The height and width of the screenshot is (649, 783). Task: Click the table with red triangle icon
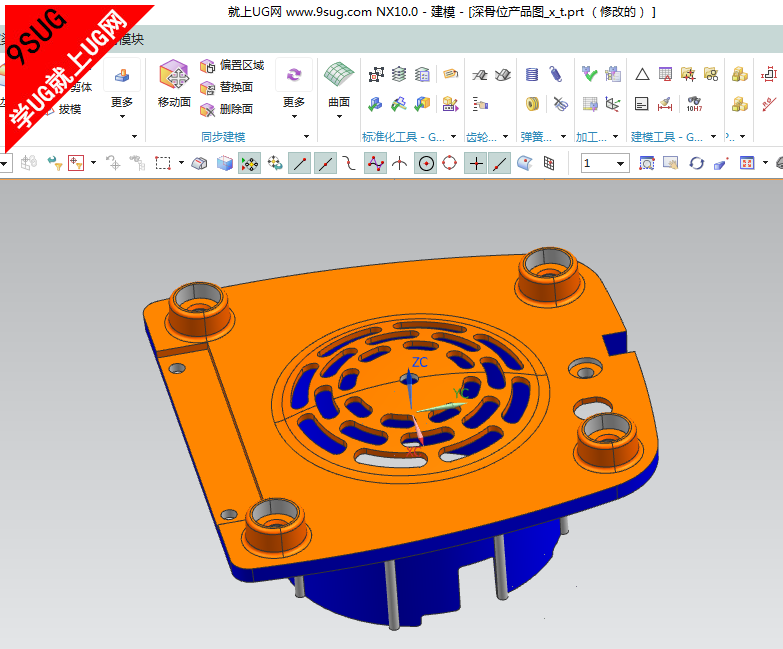click(665, 75)
